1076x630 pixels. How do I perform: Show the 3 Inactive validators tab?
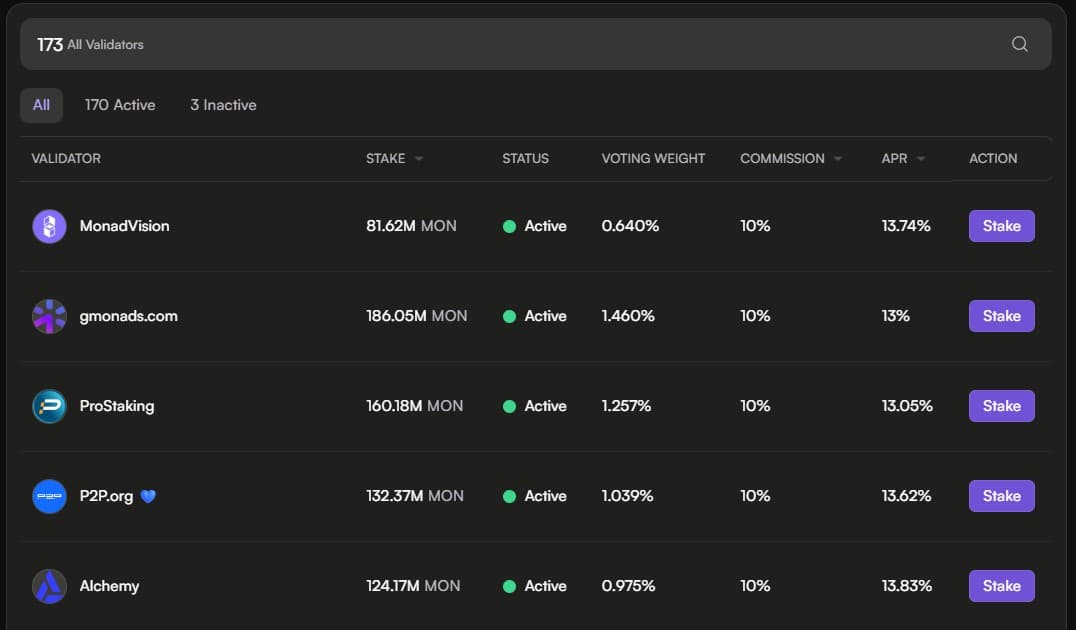tap(223, 105)
